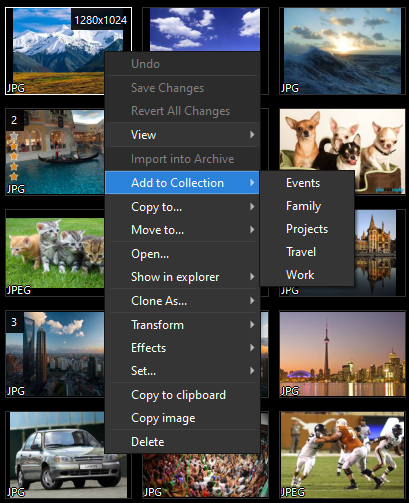
Task: Open the Copy to... submenu
Action: (x=182, y=207)
